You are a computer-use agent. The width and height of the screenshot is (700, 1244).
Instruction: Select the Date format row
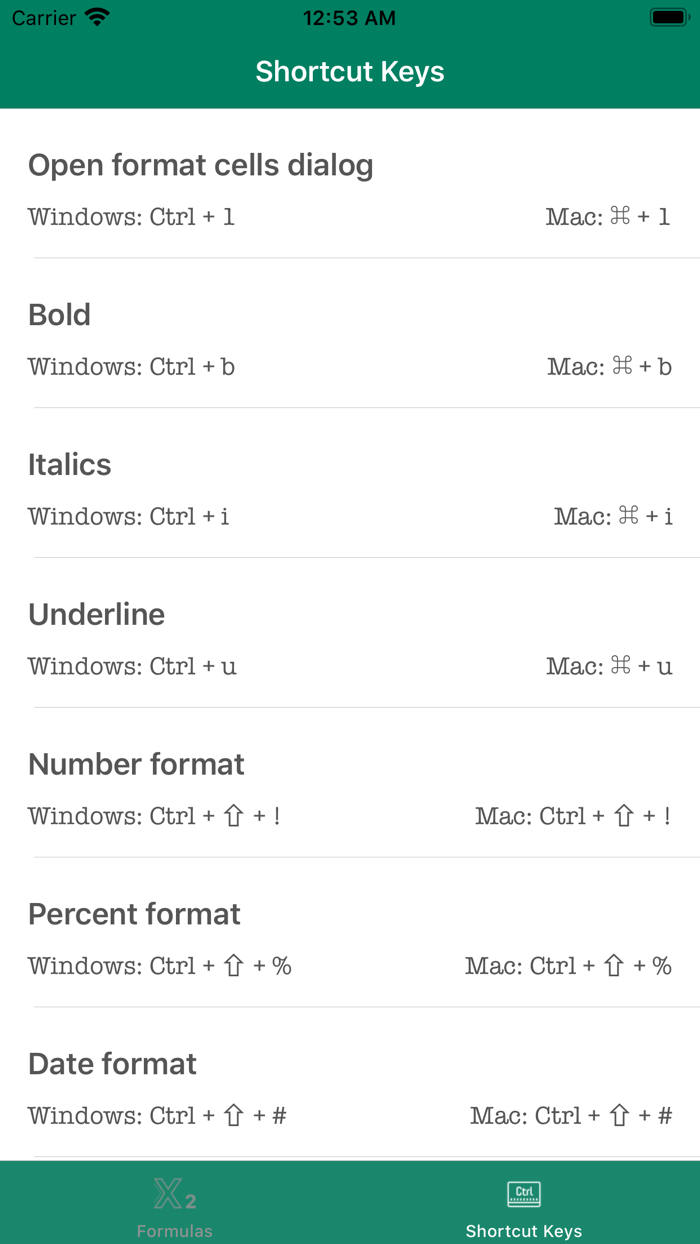click(x=112, y=1064)
